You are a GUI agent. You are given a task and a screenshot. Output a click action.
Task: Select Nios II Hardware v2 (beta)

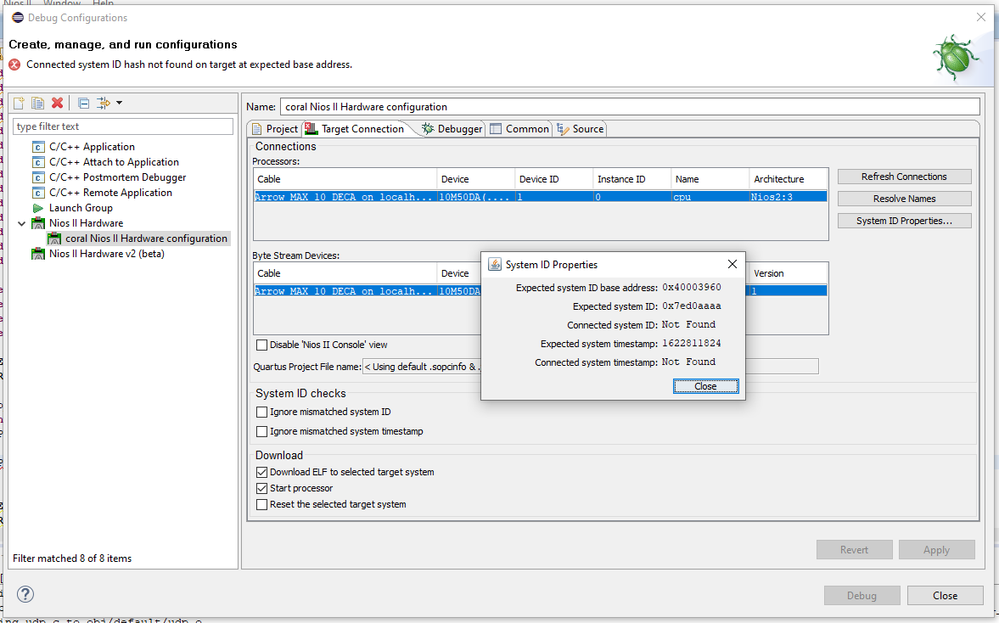point(106,254)
